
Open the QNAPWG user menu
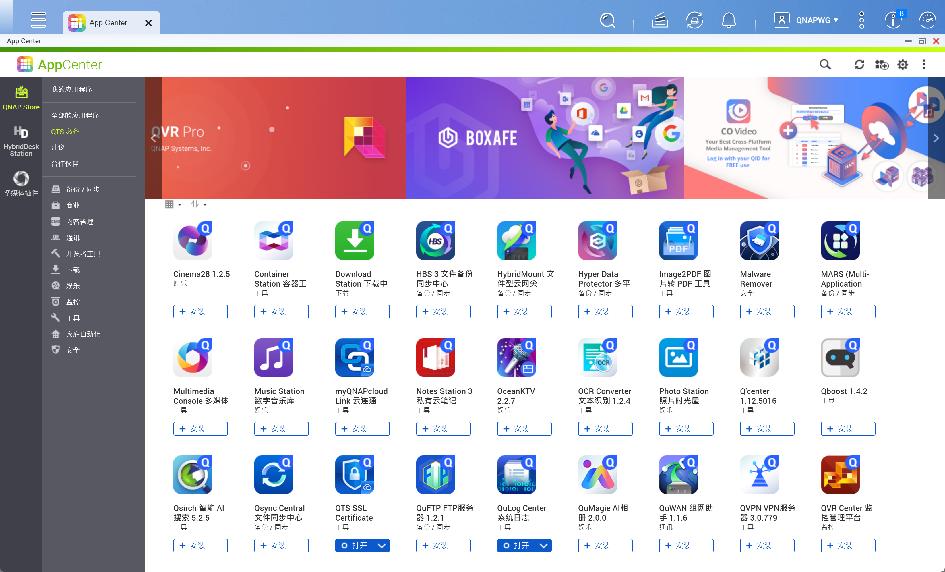(x=806, y=20)
